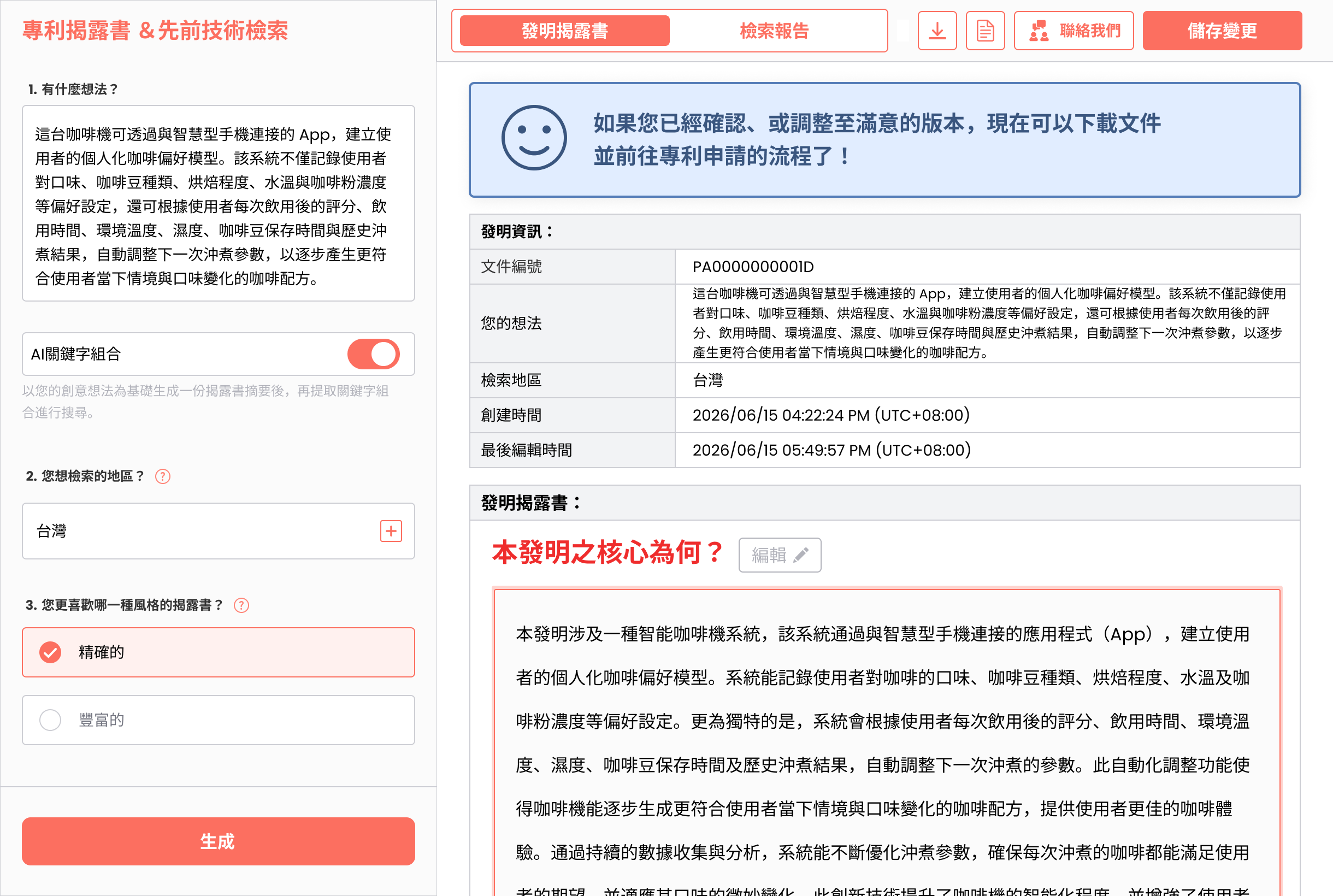Click the 專利揭露書 &先前技術檢索 title
This screenshot has height=896, width=1333.
click(x=155, y=30)
